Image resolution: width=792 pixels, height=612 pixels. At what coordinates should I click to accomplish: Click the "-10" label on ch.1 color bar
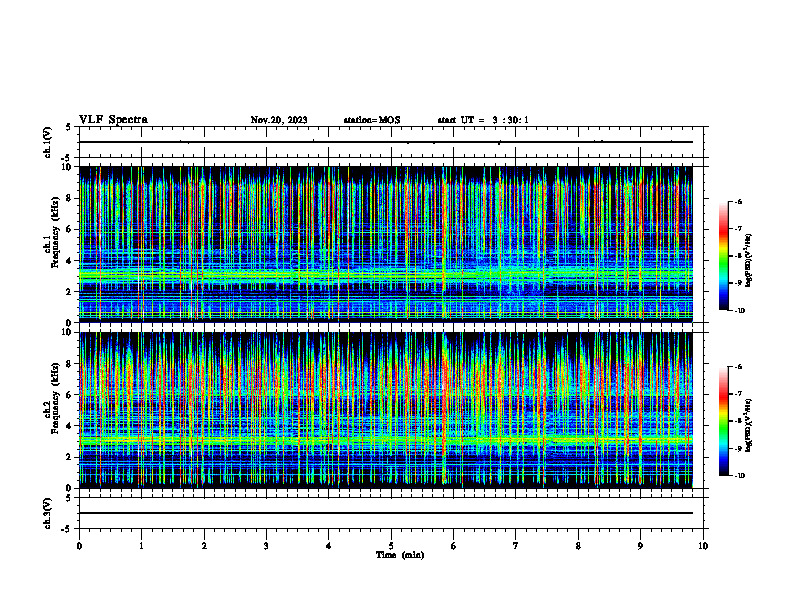point(739,311)
